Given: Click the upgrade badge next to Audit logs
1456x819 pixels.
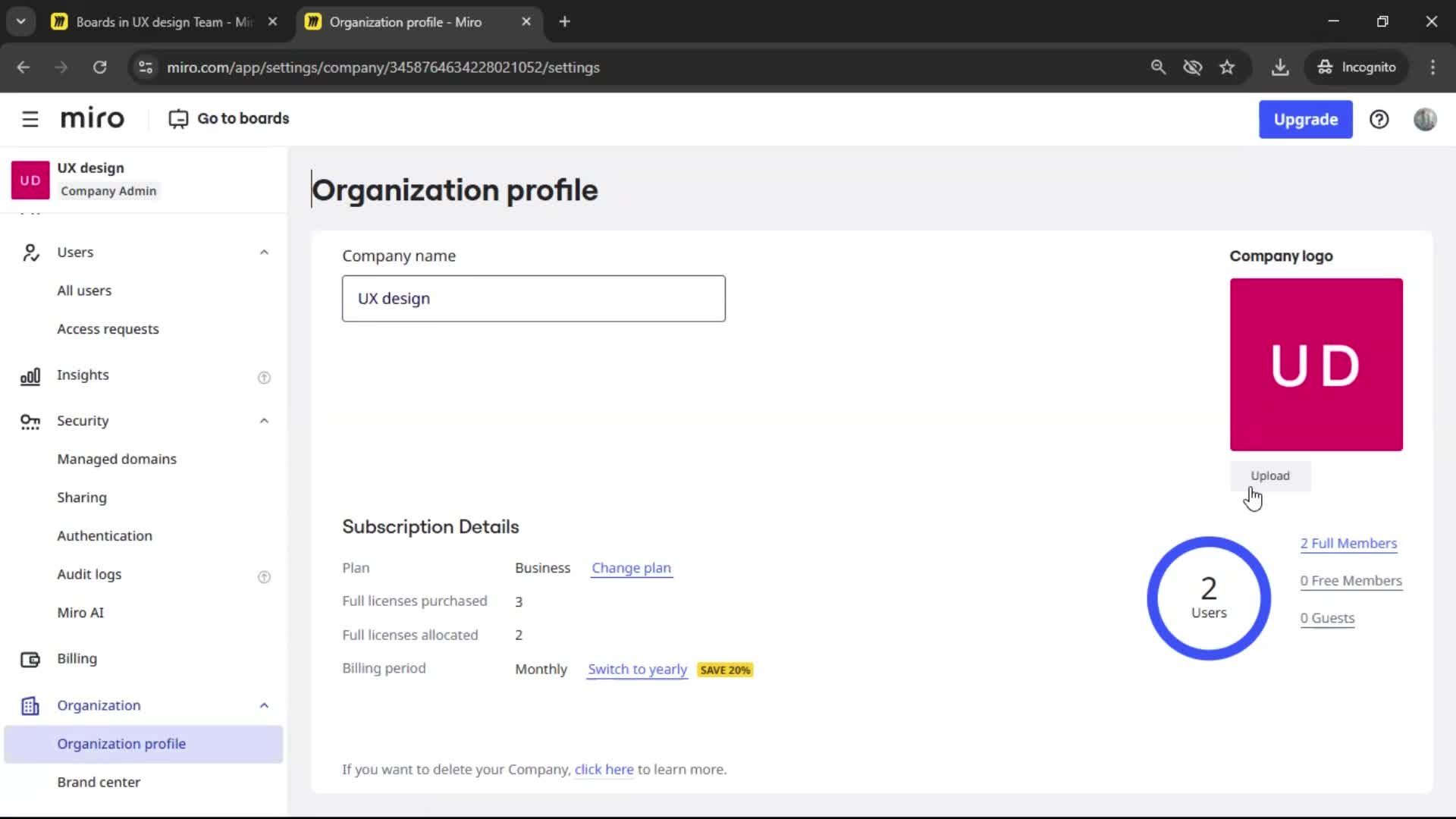Looking at the screenshot, I should pos(264,576).
